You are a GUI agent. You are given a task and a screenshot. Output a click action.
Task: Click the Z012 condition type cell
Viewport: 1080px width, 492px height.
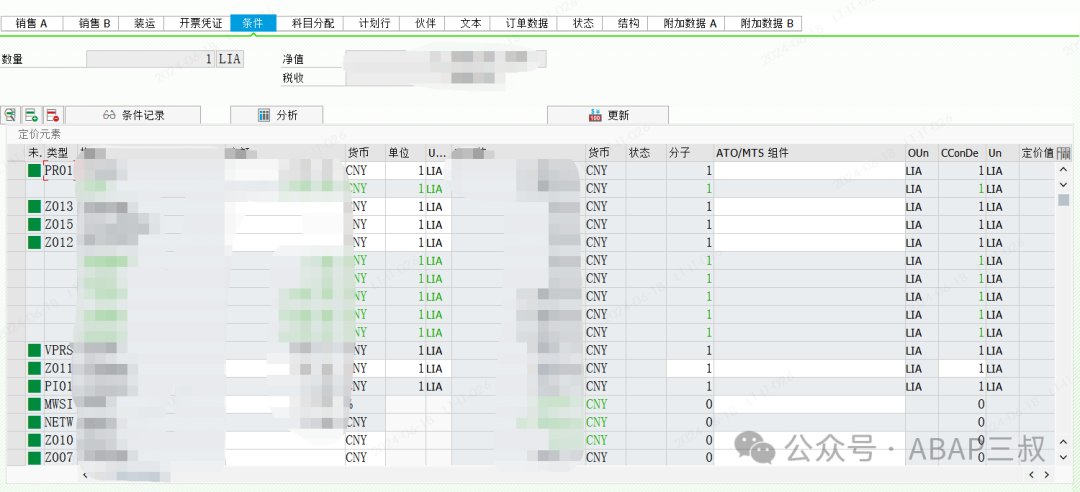coord(59,242)
